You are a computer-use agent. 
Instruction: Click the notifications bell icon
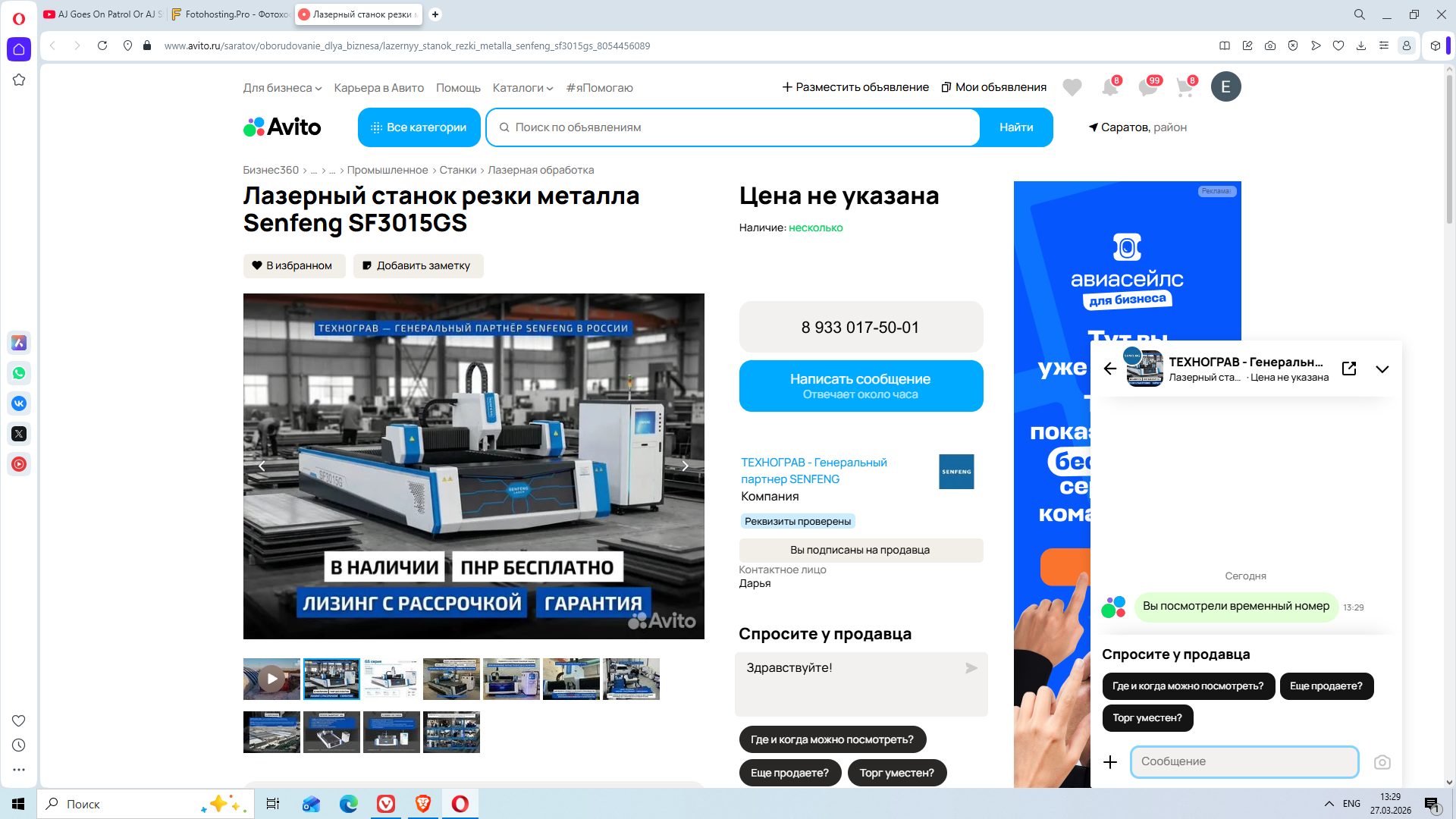tap(1109, 87)
